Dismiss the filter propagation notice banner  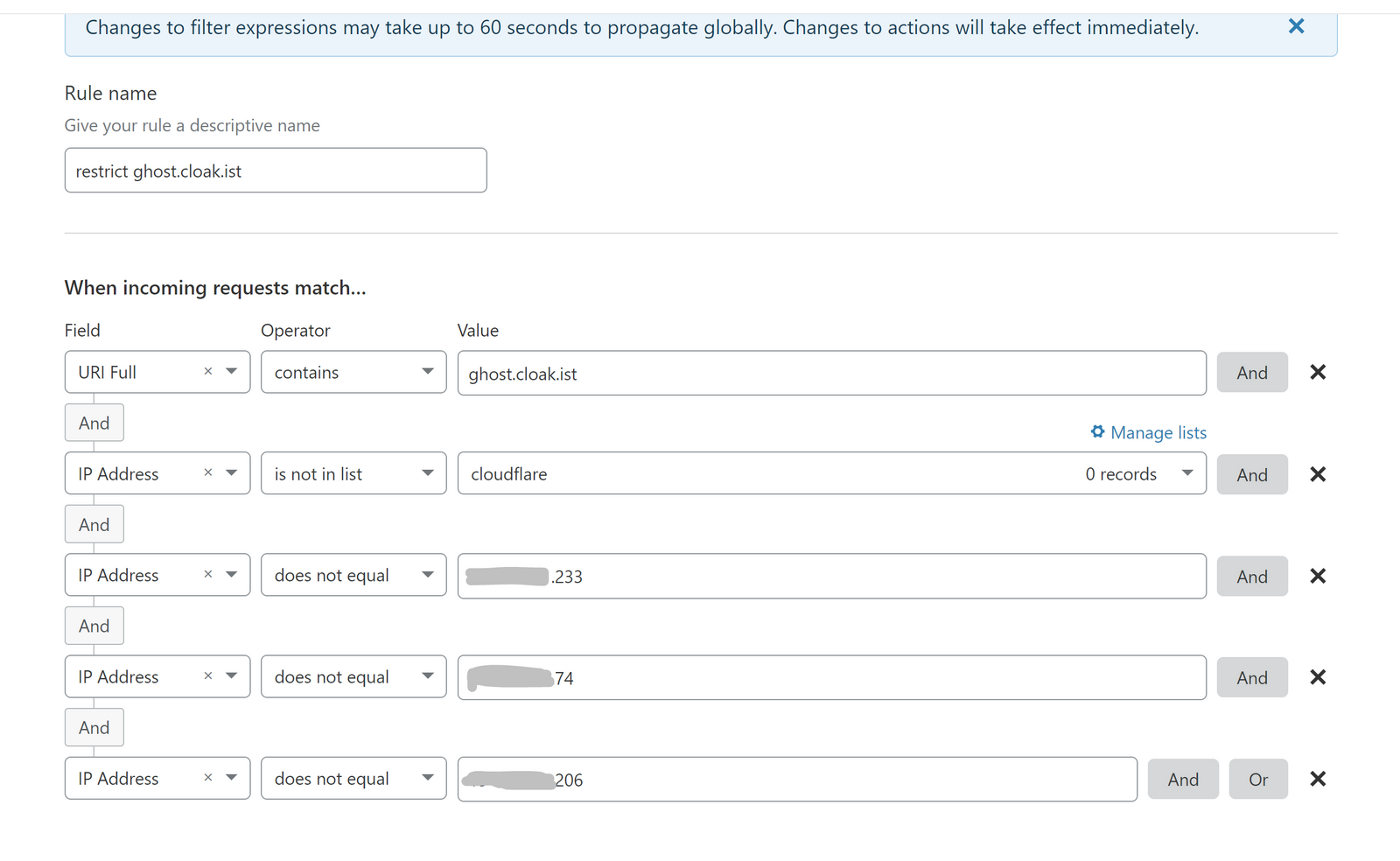tap(1296, 26)
